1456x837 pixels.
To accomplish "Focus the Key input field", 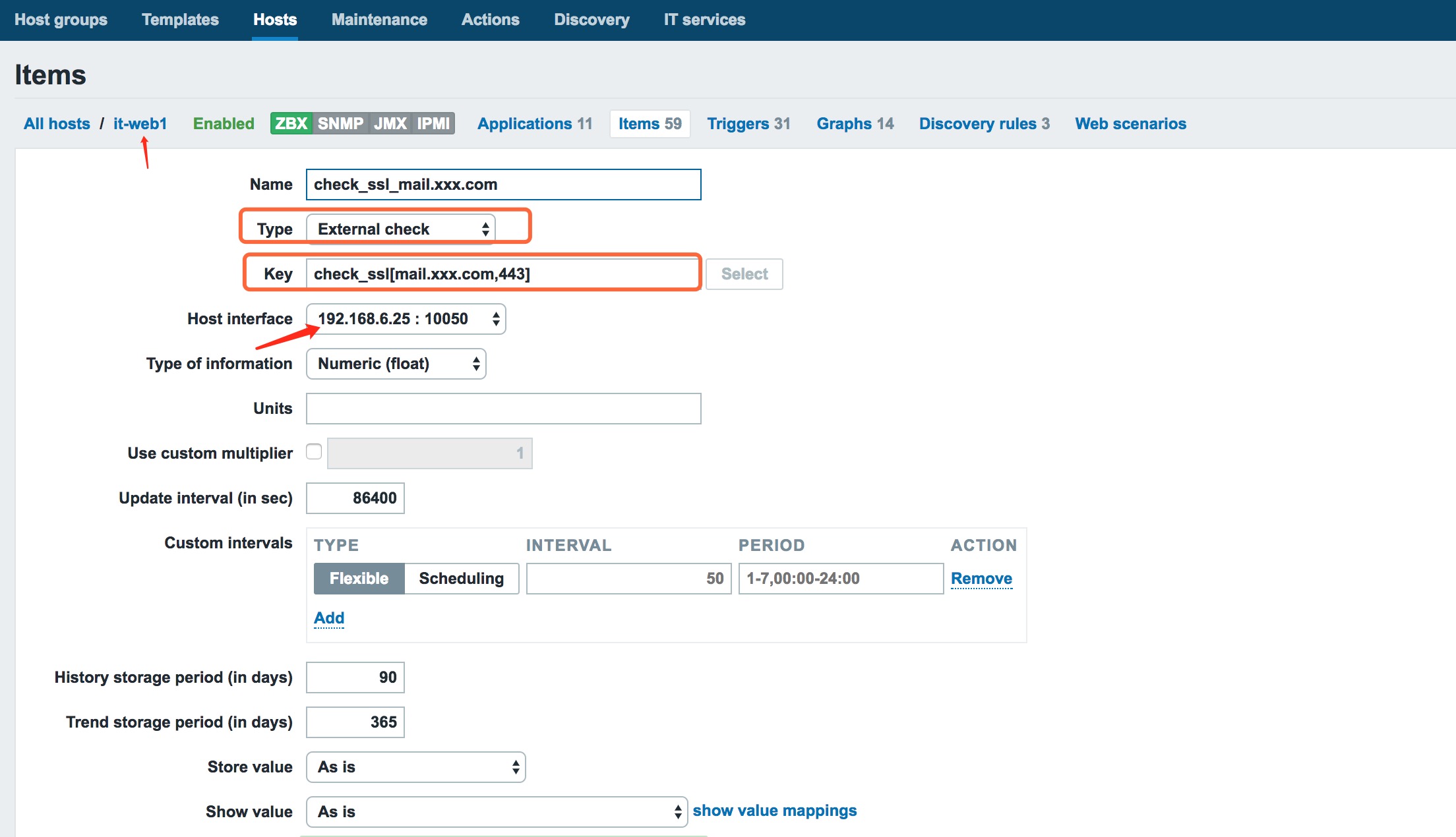I will pyautogui.click(x=503, y=274).
